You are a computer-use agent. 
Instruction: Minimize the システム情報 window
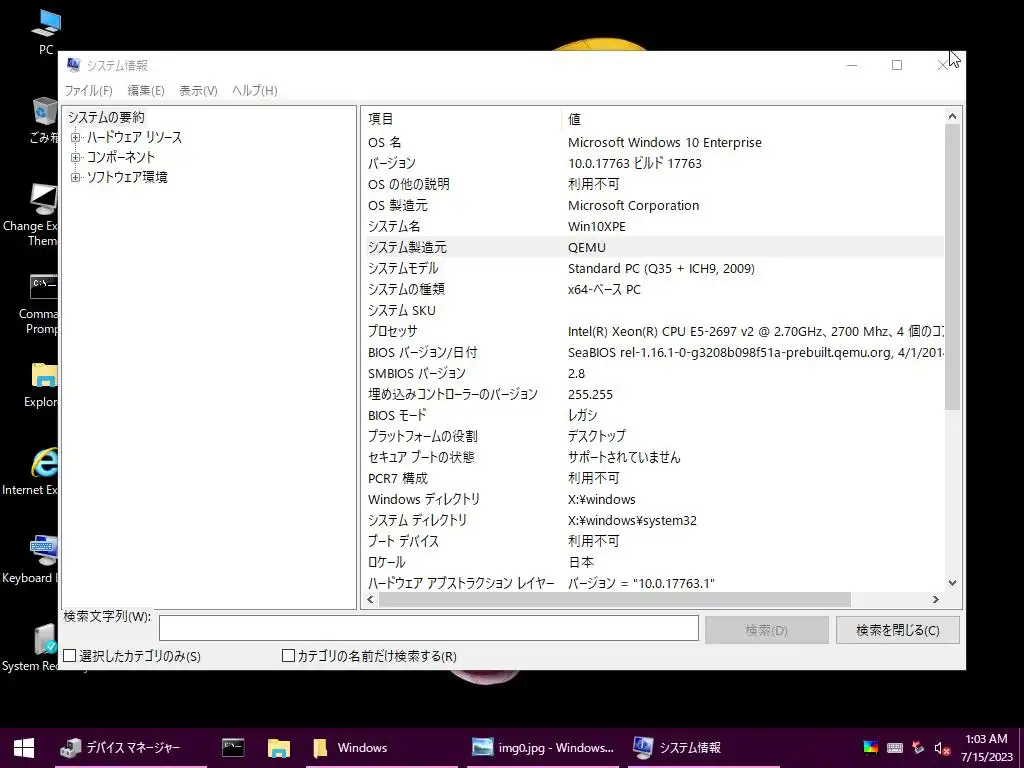pyautogui.click(x=852, y=65)
